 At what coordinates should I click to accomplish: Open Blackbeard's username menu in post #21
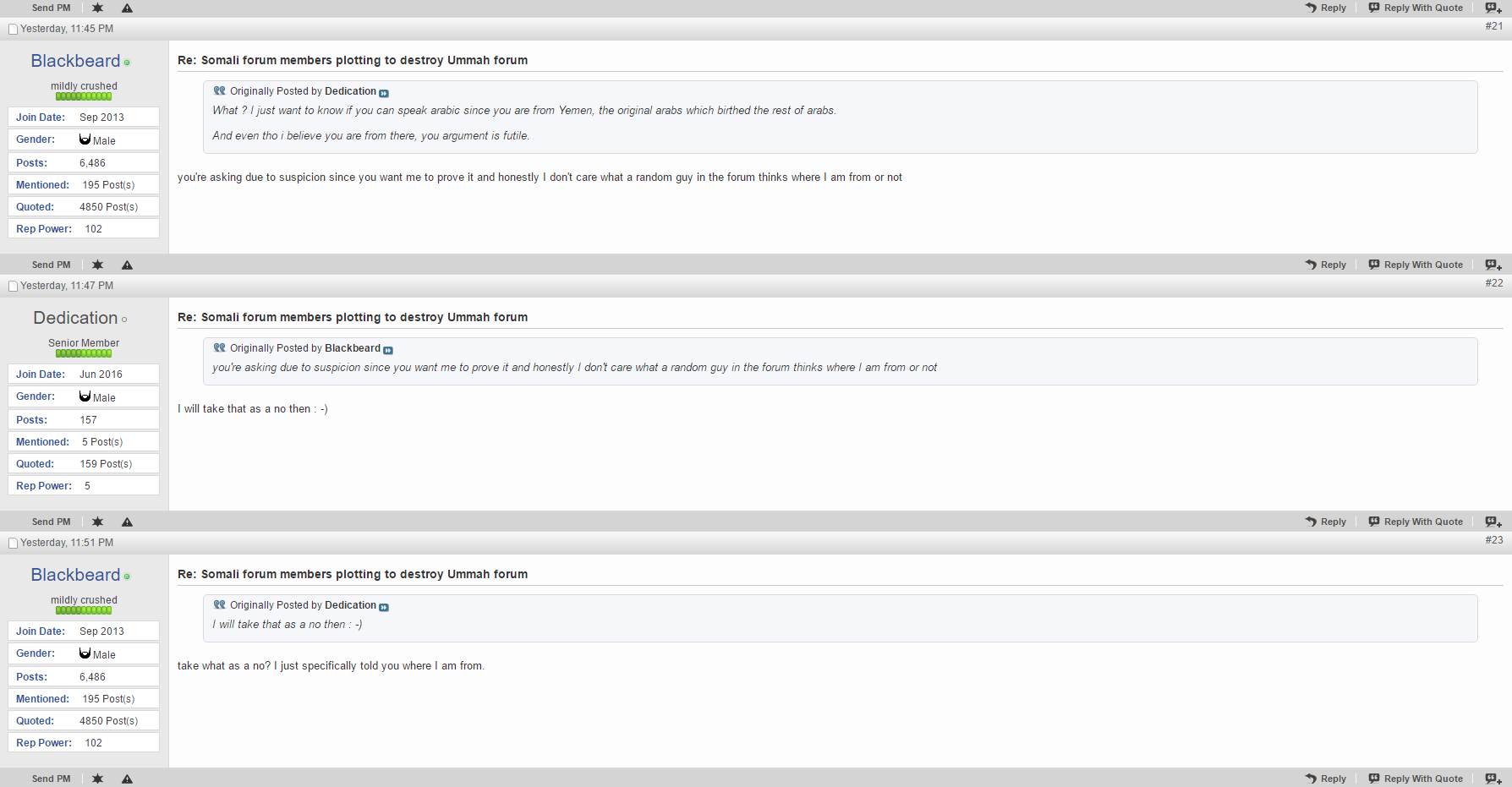tap(75, 61)
